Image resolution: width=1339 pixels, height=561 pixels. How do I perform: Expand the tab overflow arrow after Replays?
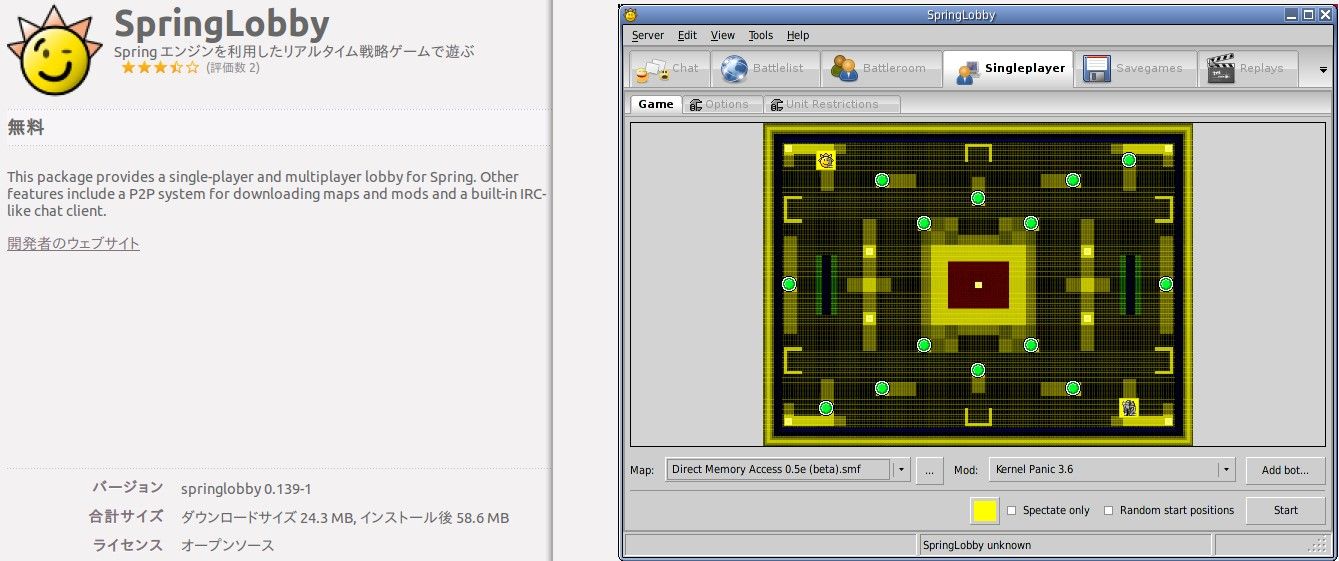pyautogui.click(x=1323, y=70)
